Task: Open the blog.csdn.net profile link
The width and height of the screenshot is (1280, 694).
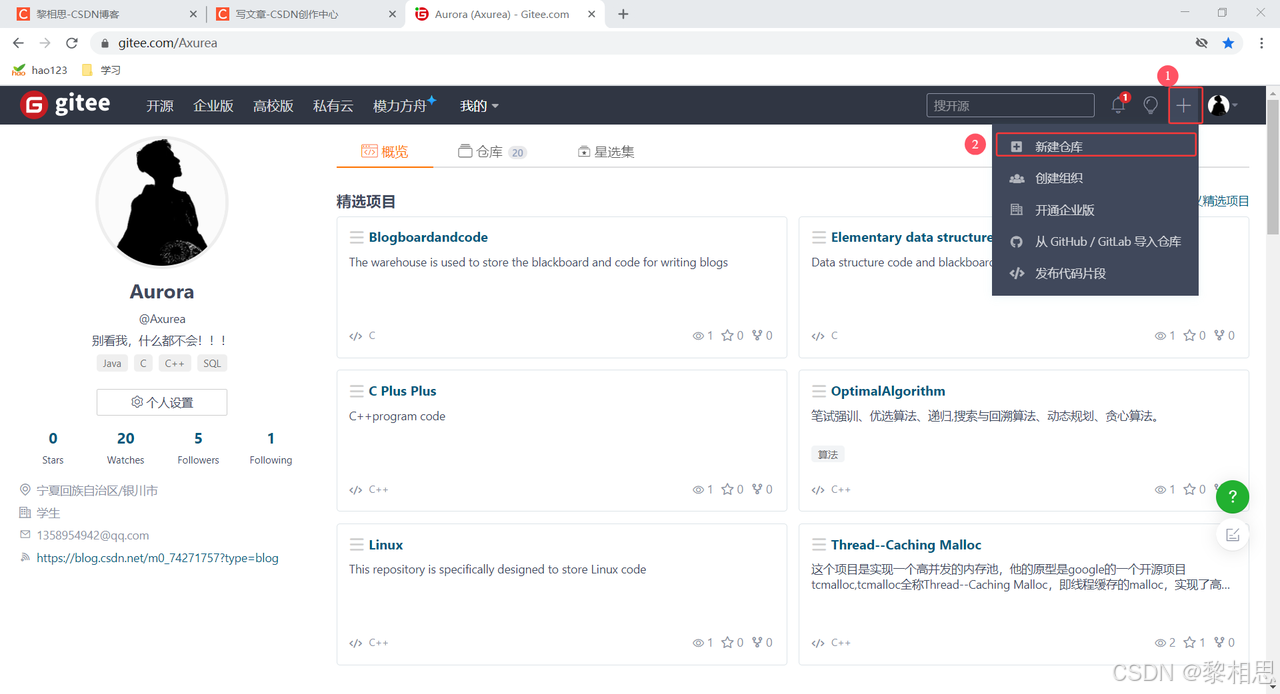Action: [x=157, y=558]
